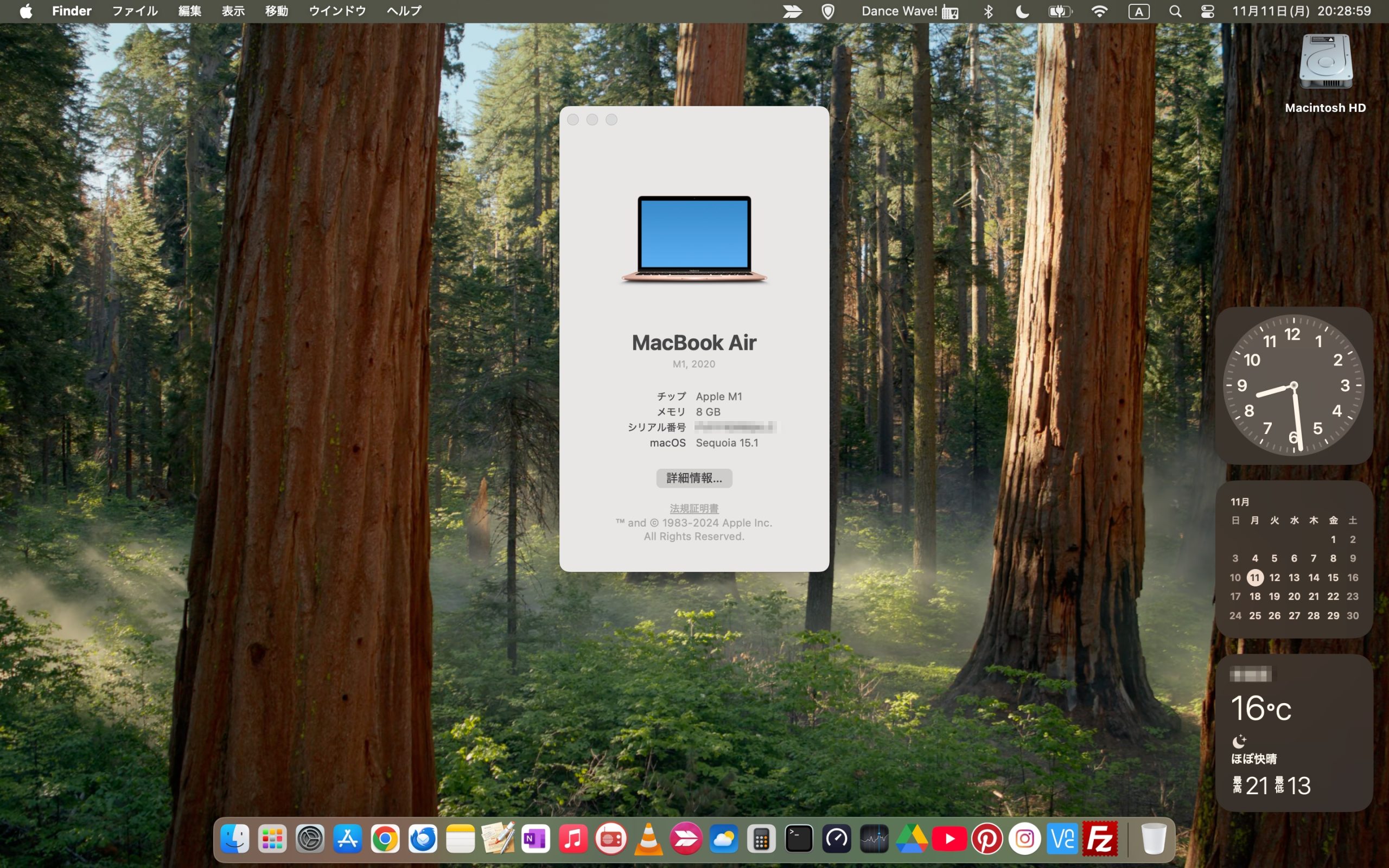Click the 詳細情報... button

click(x=694, y=478)
